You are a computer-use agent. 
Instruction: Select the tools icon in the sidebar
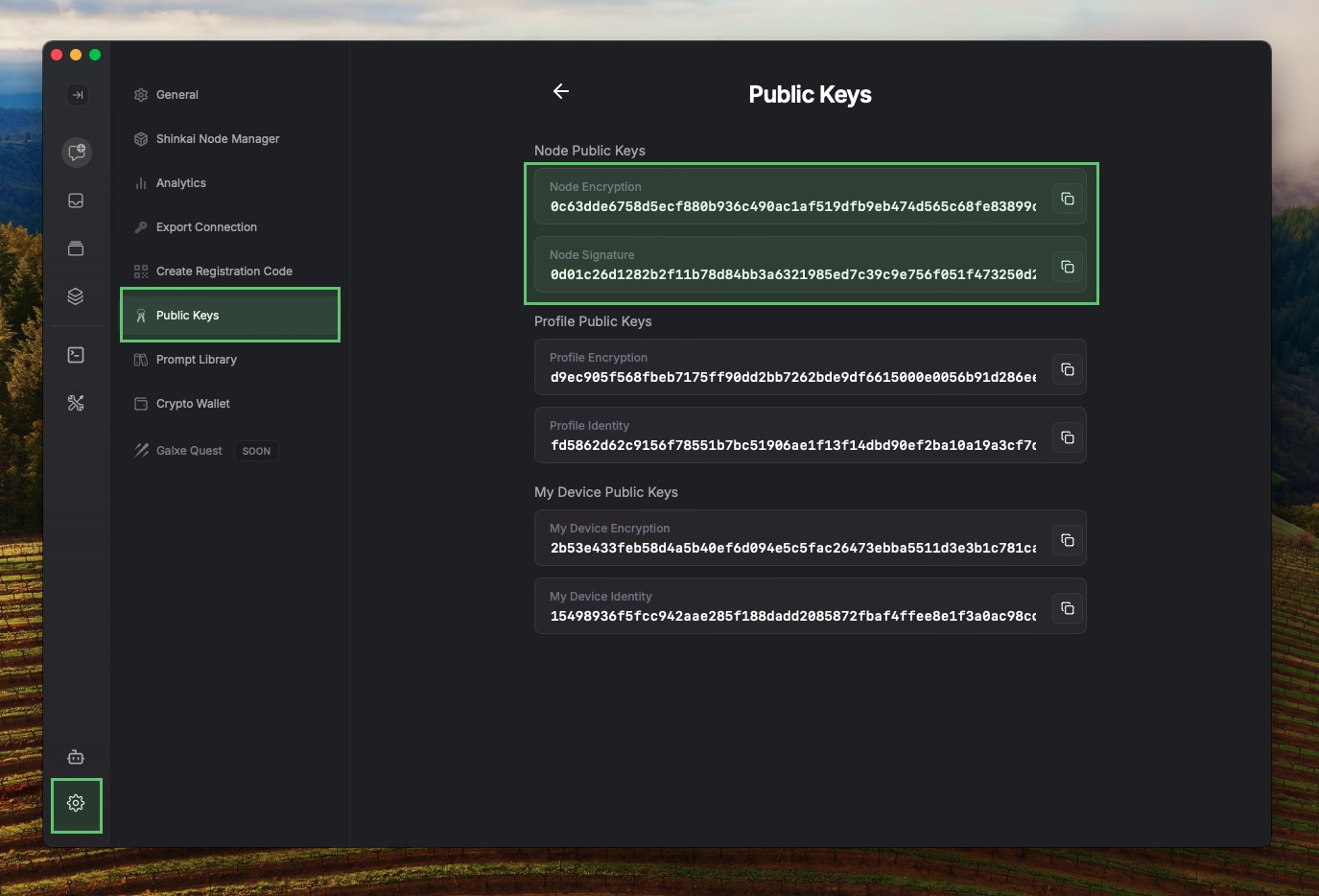point(77,403)
